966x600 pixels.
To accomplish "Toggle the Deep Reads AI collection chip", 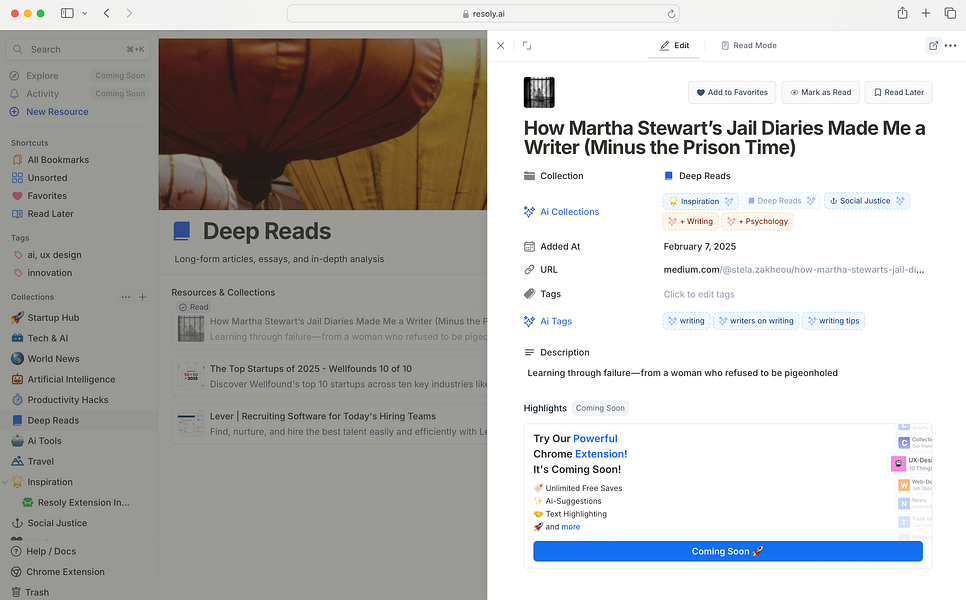I will [781, 201].
